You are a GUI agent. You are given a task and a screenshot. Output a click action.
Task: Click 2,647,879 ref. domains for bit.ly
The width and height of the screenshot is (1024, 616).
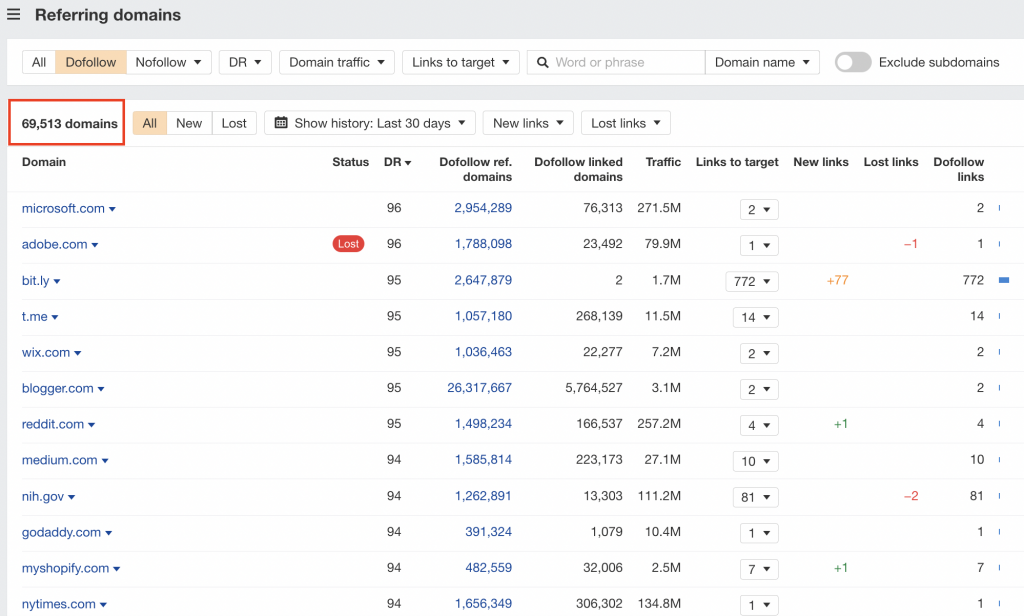[483, 280]
